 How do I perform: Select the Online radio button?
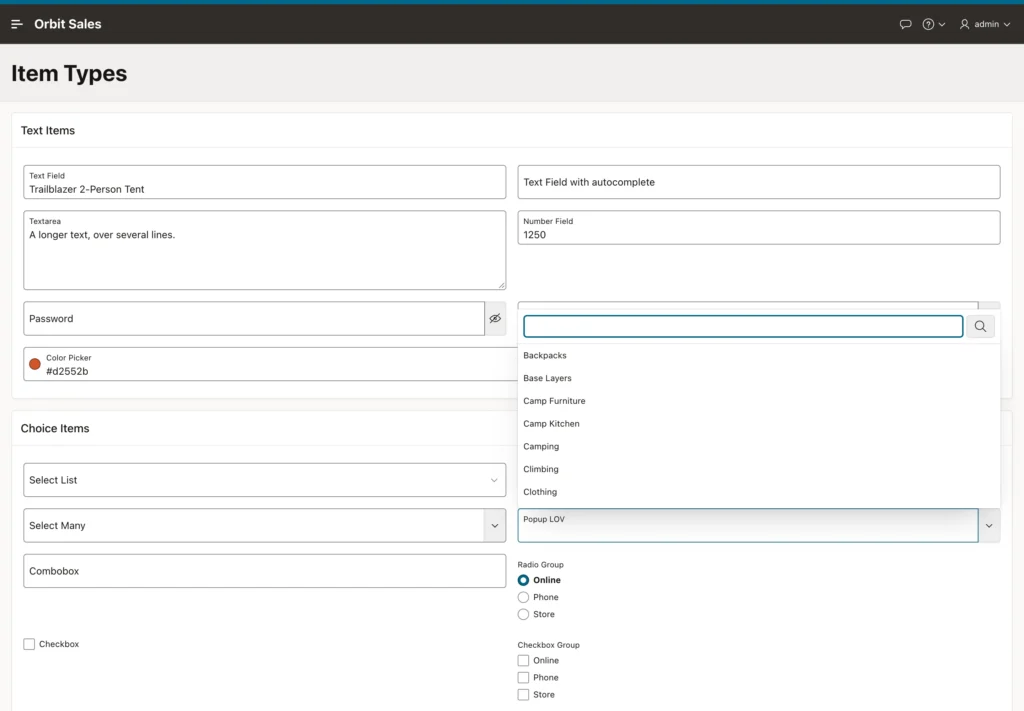523,580
